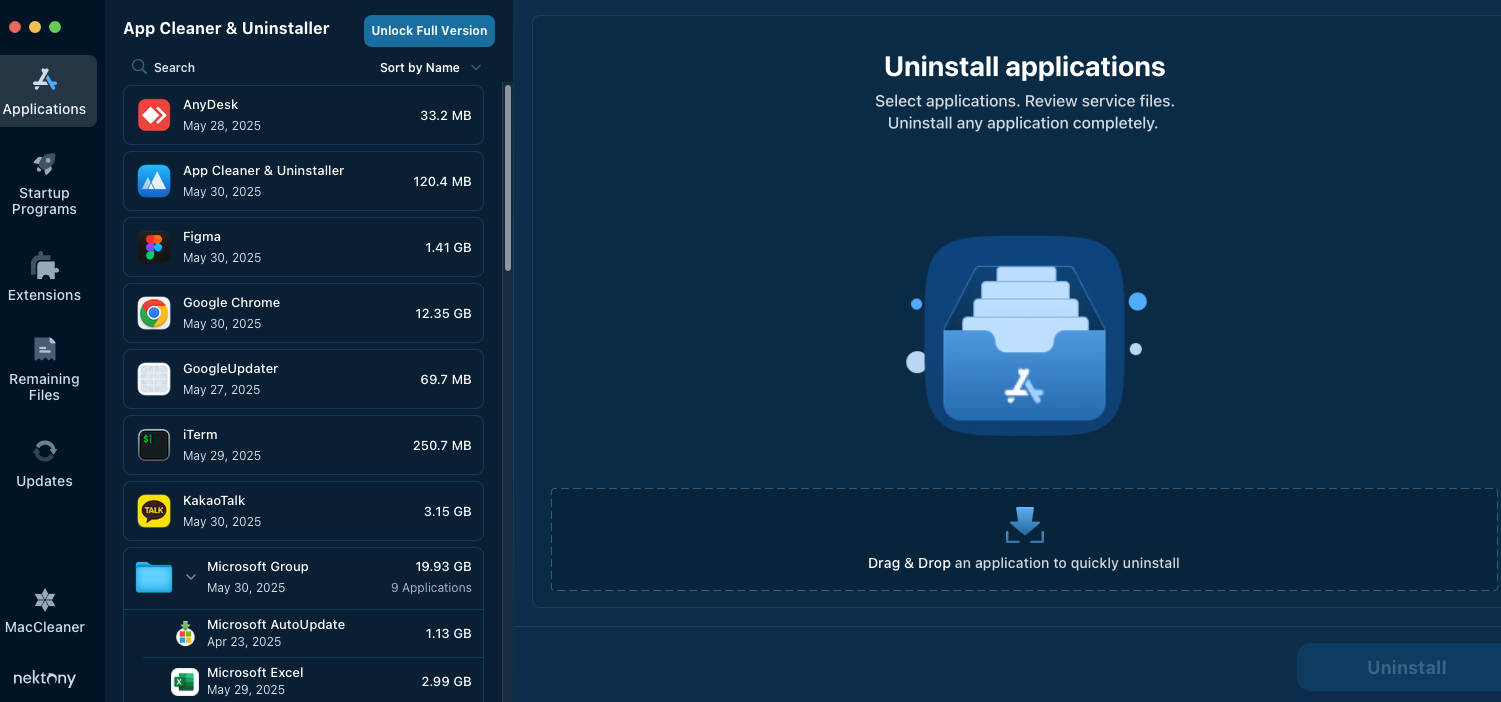
Task: Click the 9 Applications label
Action: click(x=431, y=588)
